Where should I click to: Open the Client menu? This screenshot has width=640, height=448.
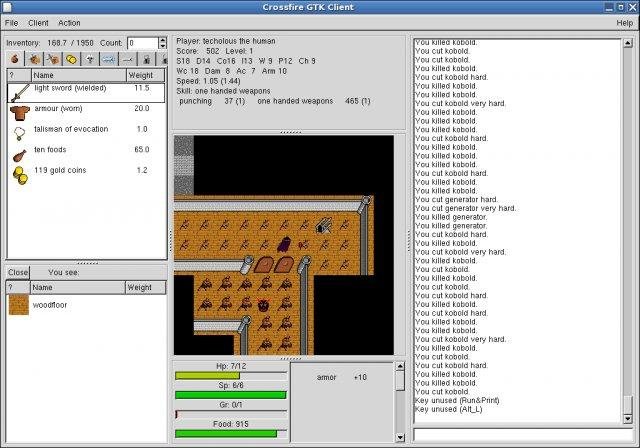38,23
